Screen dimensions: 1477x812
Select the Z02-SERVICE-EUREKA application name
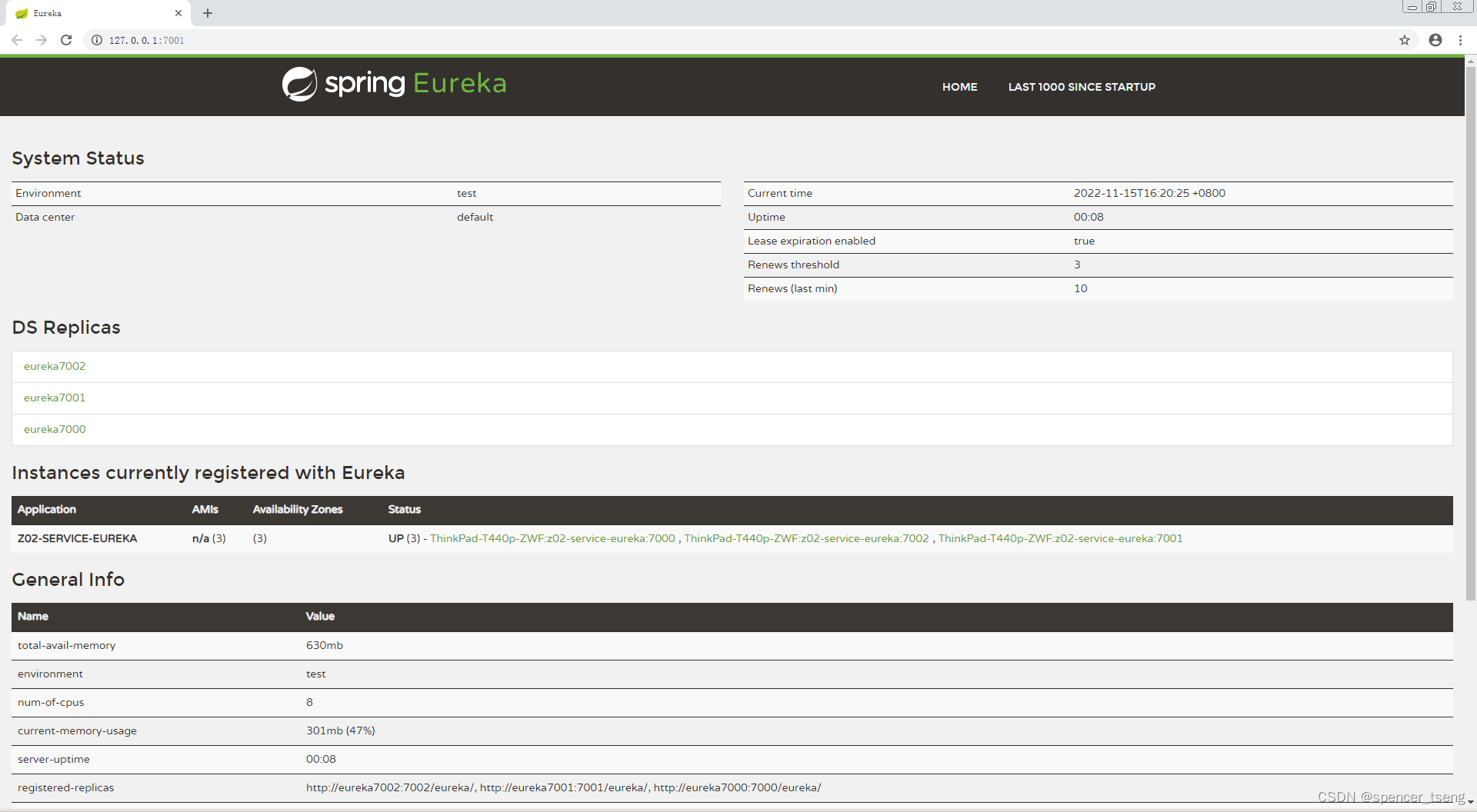click(77, 538)
